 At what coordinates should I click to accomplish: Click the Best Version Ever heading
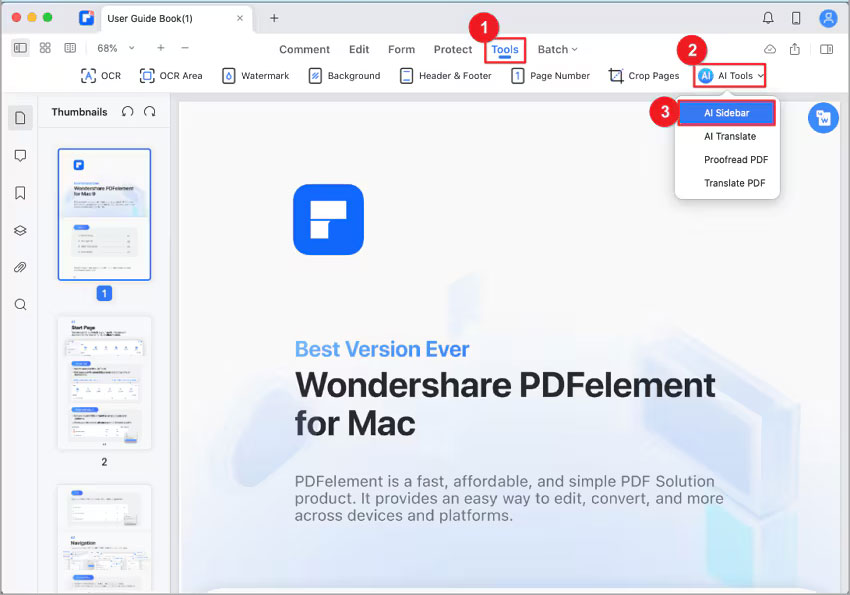point(382,350)
